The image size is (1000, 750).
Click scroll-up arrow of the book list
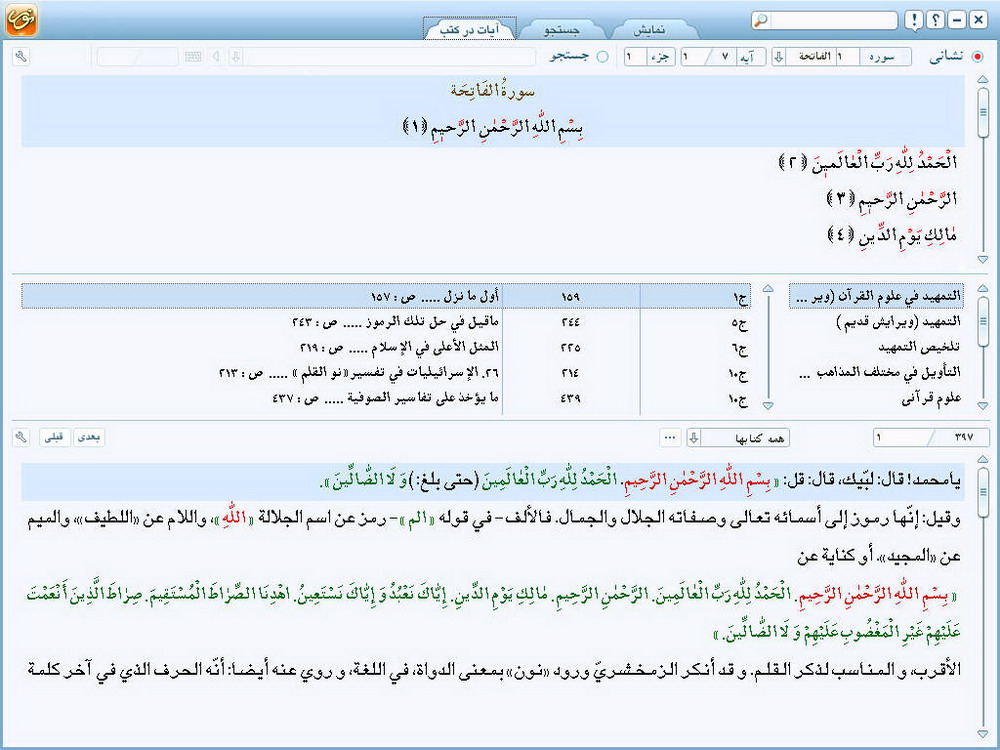coord(983,288)
